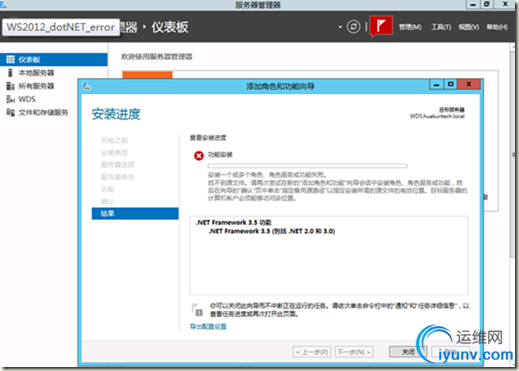Click the WDS role icon

coord(10,99)
